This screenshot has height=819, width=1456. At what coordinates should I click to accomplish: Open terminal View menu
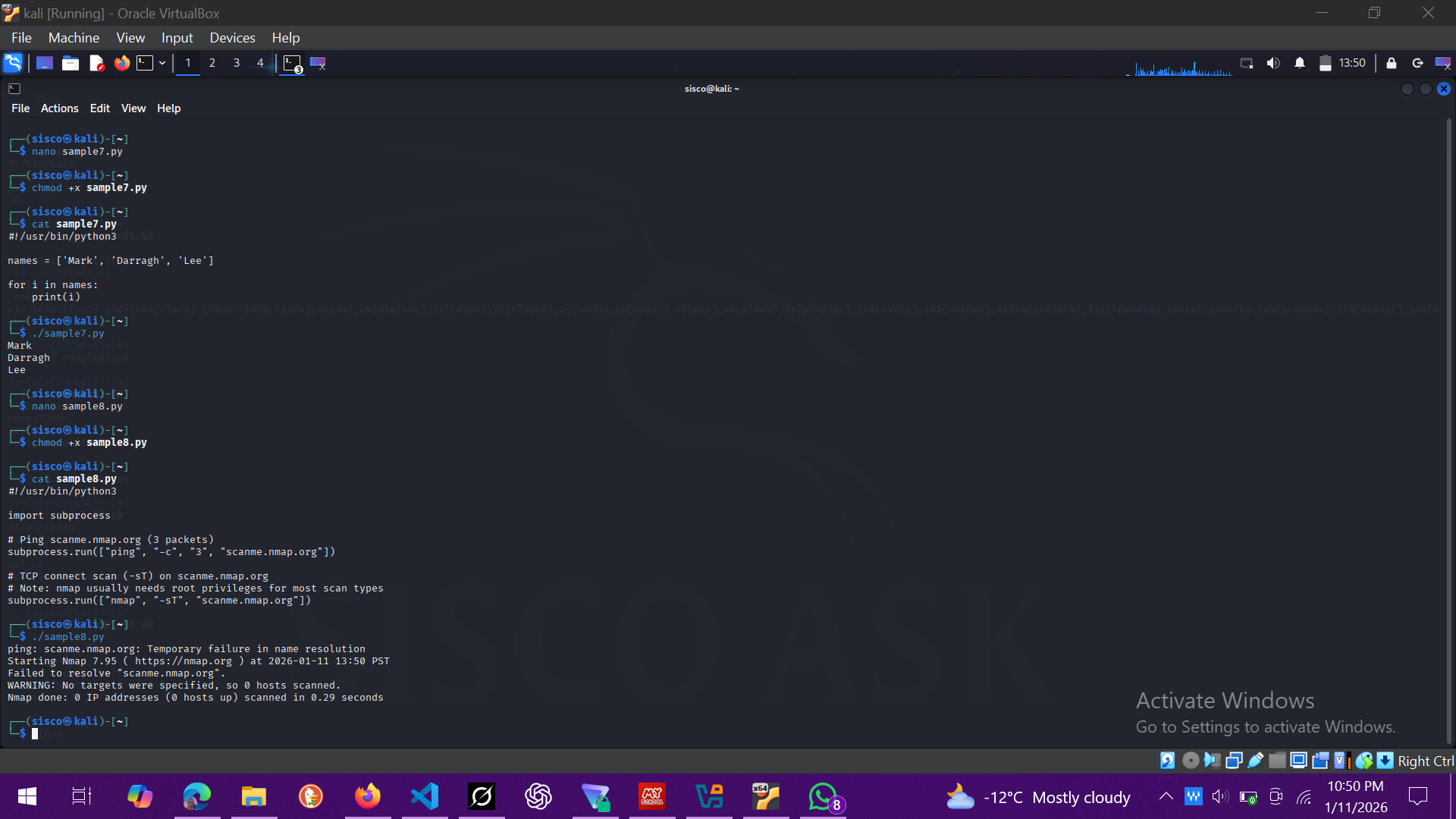133,108
